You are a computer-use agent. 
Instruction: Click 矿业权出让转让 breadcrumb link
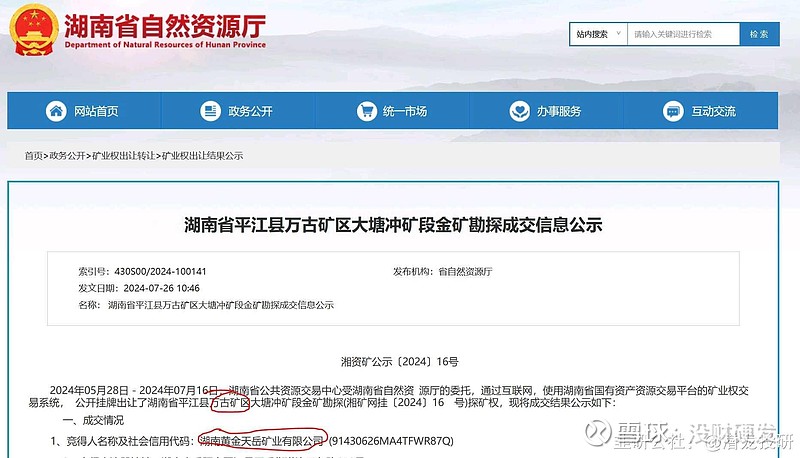(123, 156)
